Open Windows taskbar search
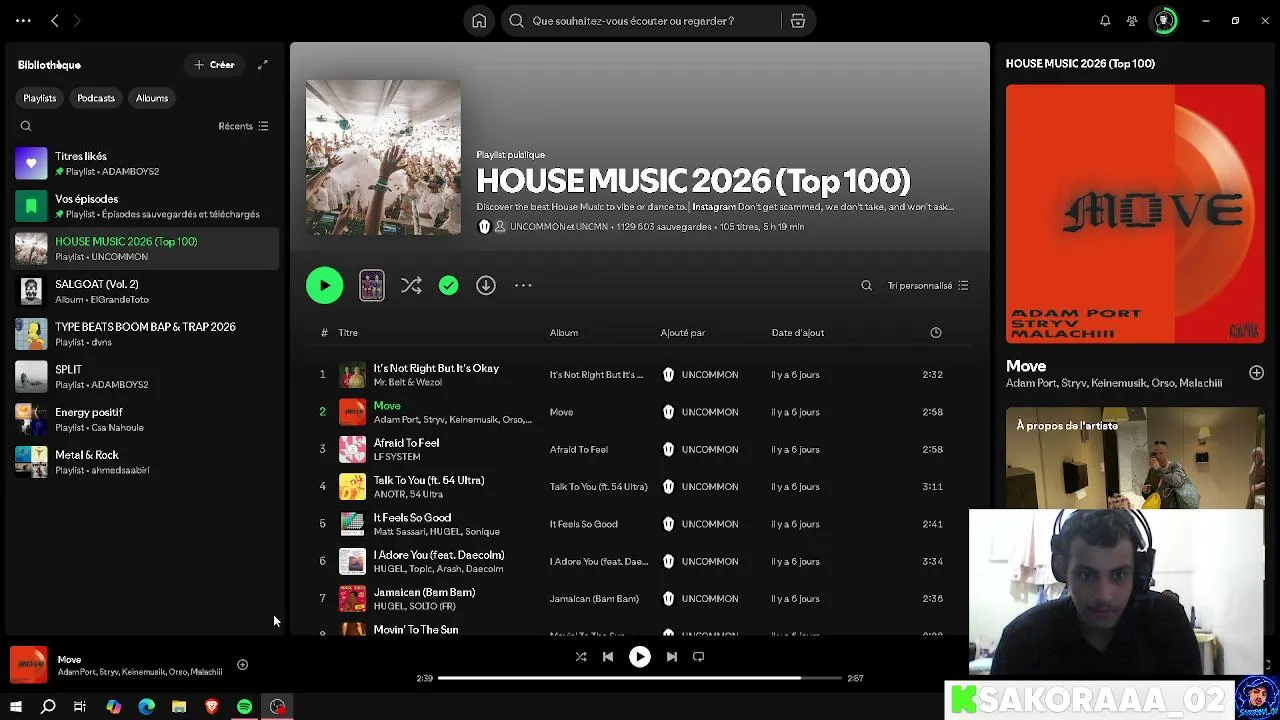The image size is (1280, 720). pos(48,707)
